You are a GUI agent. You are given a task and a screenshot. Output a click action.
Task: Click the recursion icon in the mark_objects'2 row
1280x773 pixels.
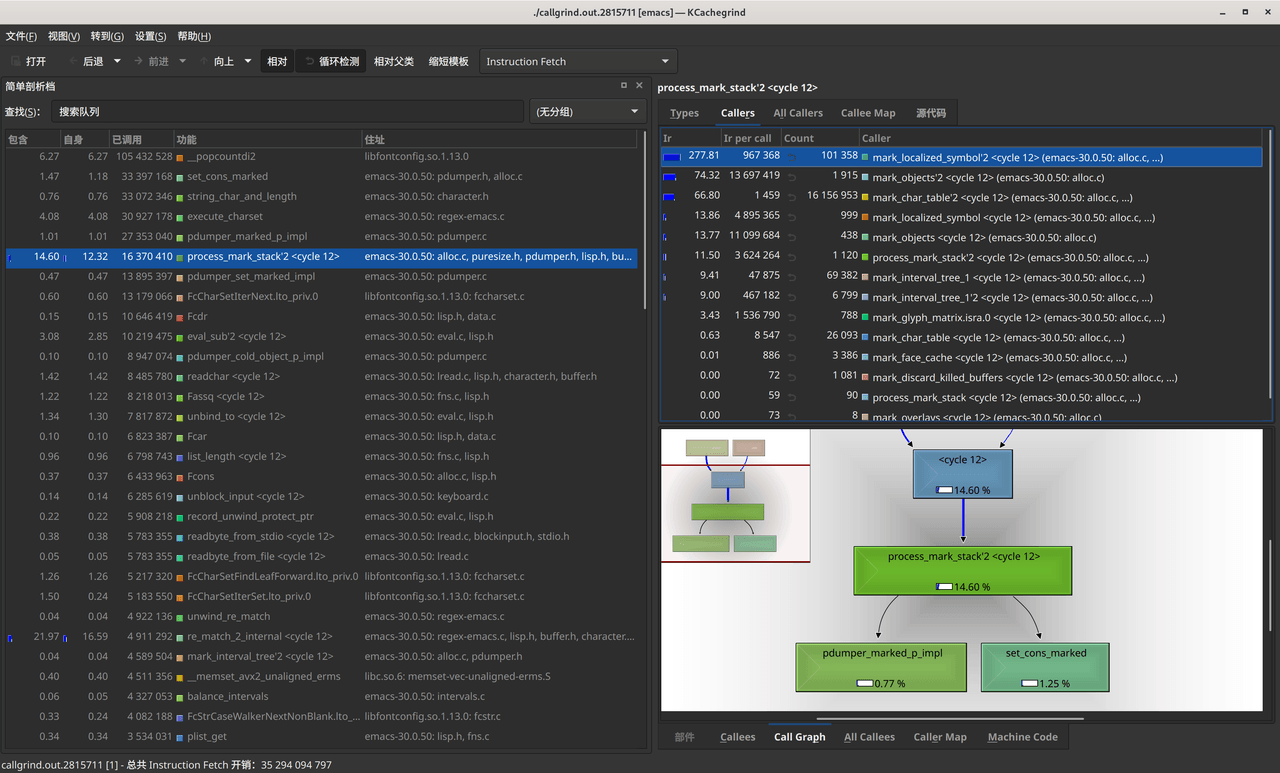pos(791,177)
